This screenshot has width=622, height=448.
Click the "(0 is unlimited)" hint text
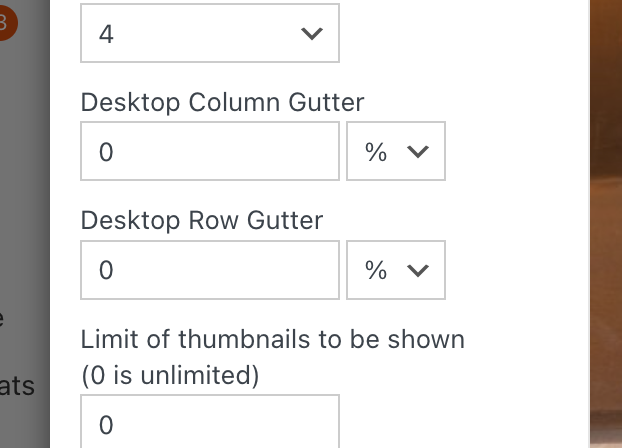point(170,375)
